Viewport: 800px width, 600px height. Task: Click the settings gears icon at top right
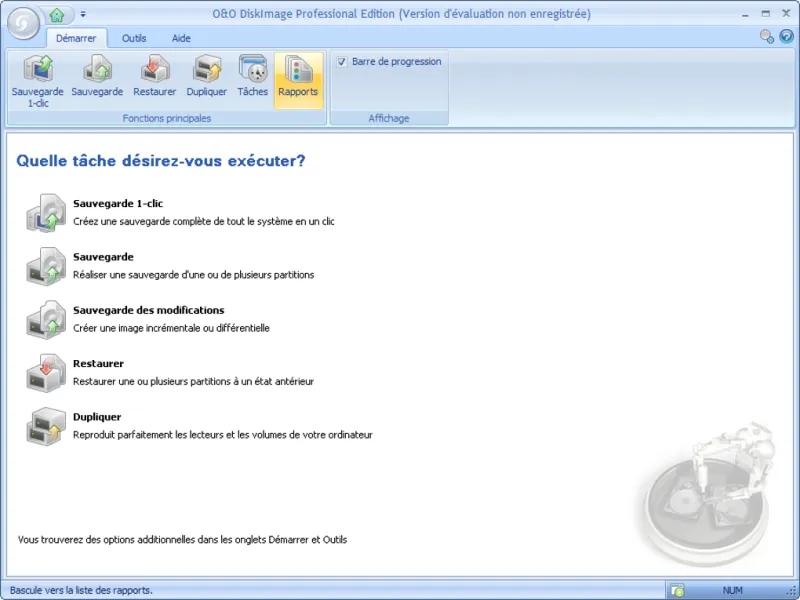(x=766, y=37)
